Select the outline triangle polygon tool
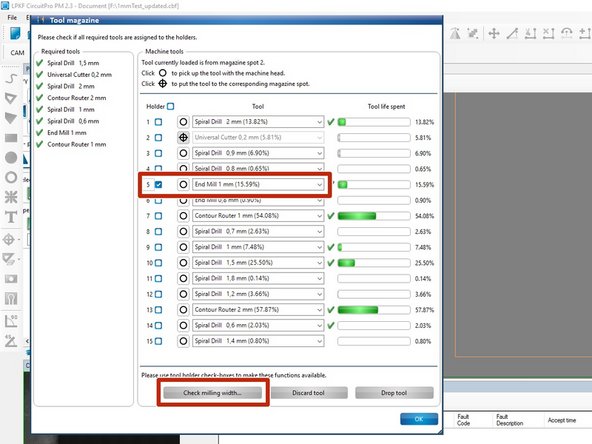 pos(11,99)
